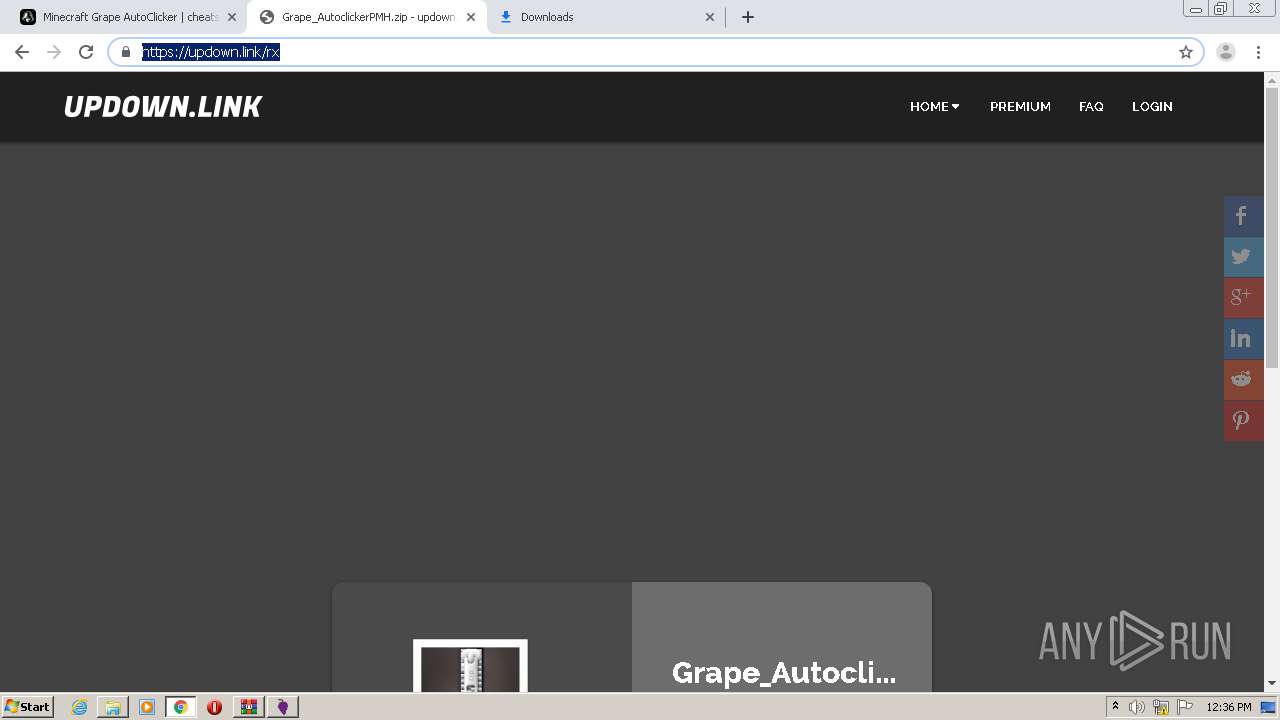Open the Windows Start menu
The height and width of the screenshot is (720, 1280).
click(x=28, y=707)
